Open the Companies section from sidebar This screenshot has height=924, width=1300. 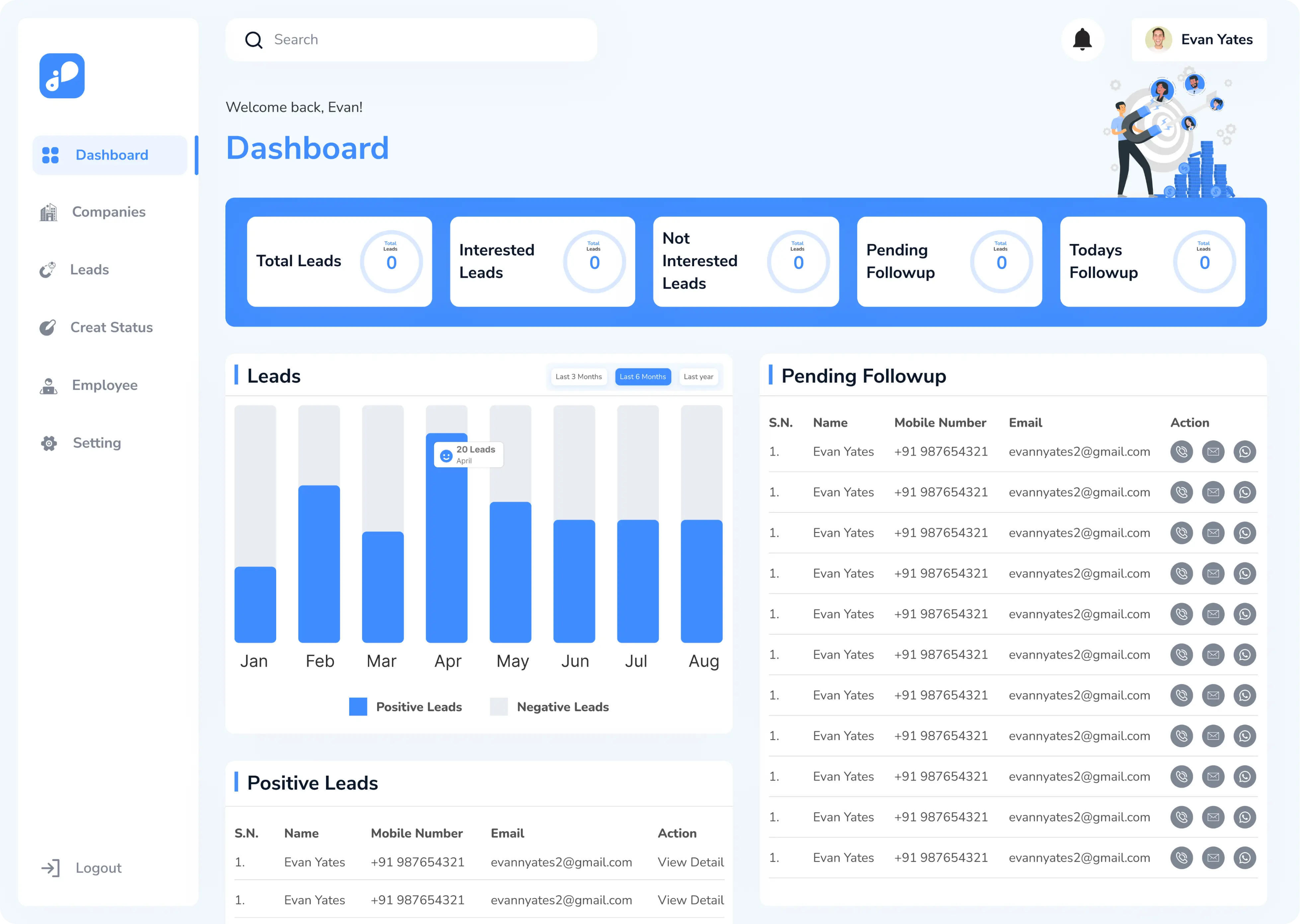108,212
